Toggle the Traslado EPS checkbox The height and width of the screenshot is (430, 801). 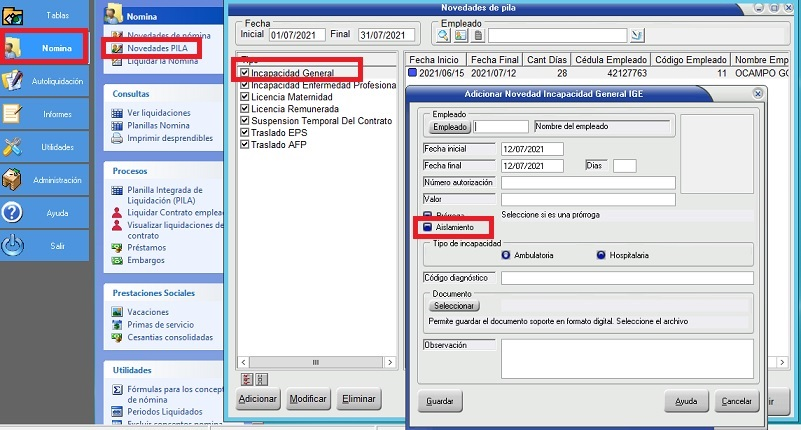coord(245,132)
